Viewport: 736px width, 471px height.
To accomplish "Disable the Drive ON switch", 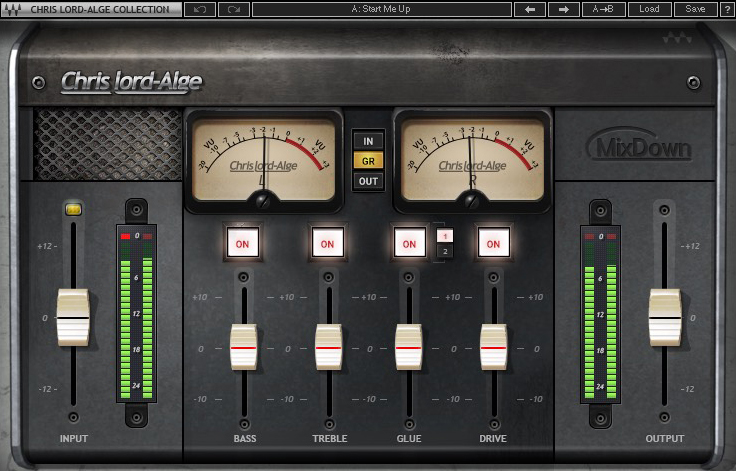I will click(x=492, y=242).
